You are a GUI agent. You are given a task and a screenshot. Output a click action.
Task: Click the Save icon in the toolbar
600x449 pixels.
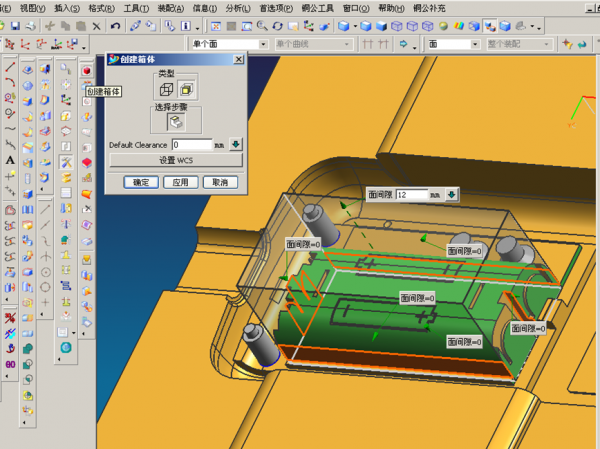pyautogui.click(x=15, y=26)
